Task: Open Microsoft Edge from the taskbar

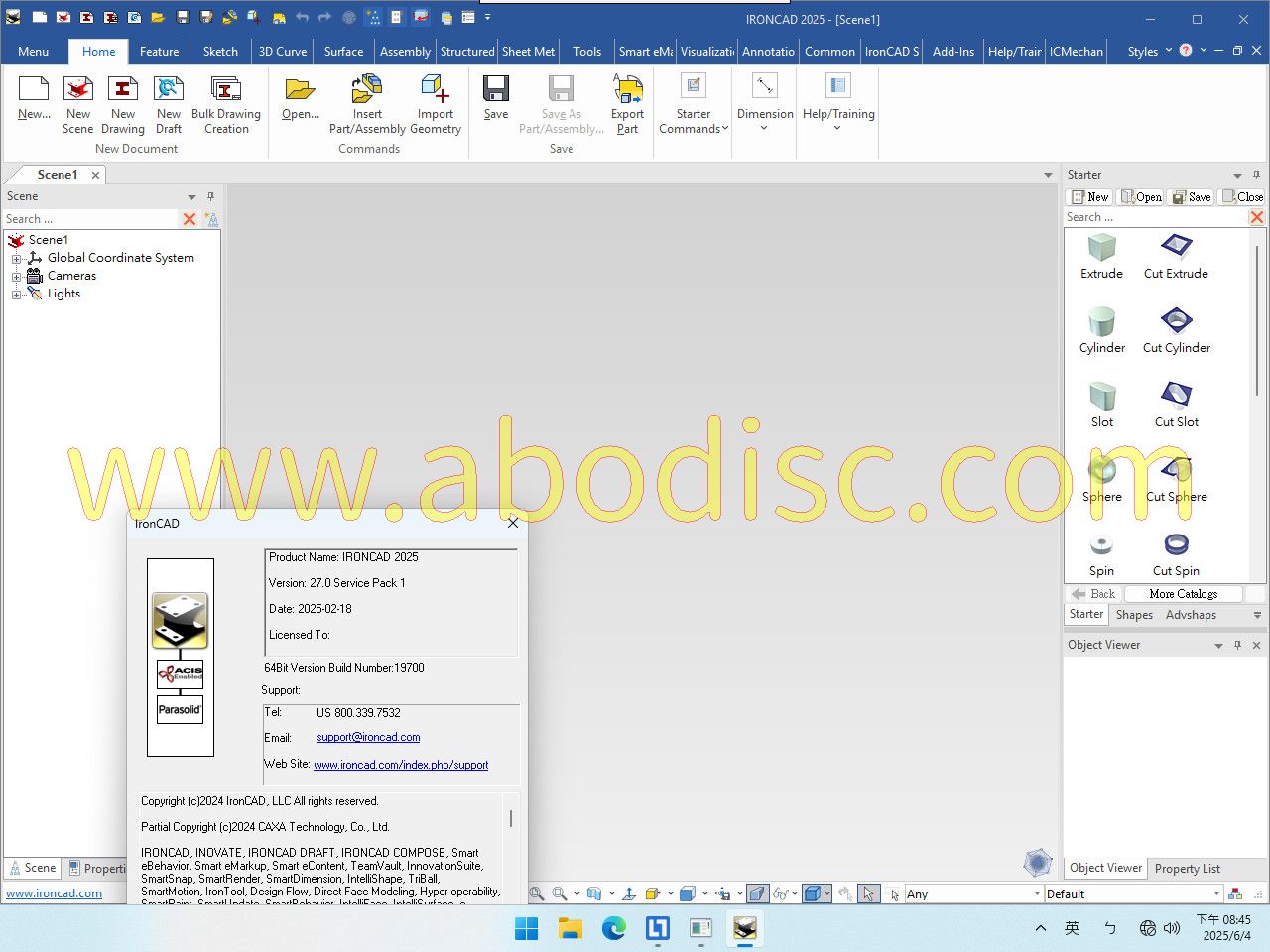Action: [x=614, y=928]
